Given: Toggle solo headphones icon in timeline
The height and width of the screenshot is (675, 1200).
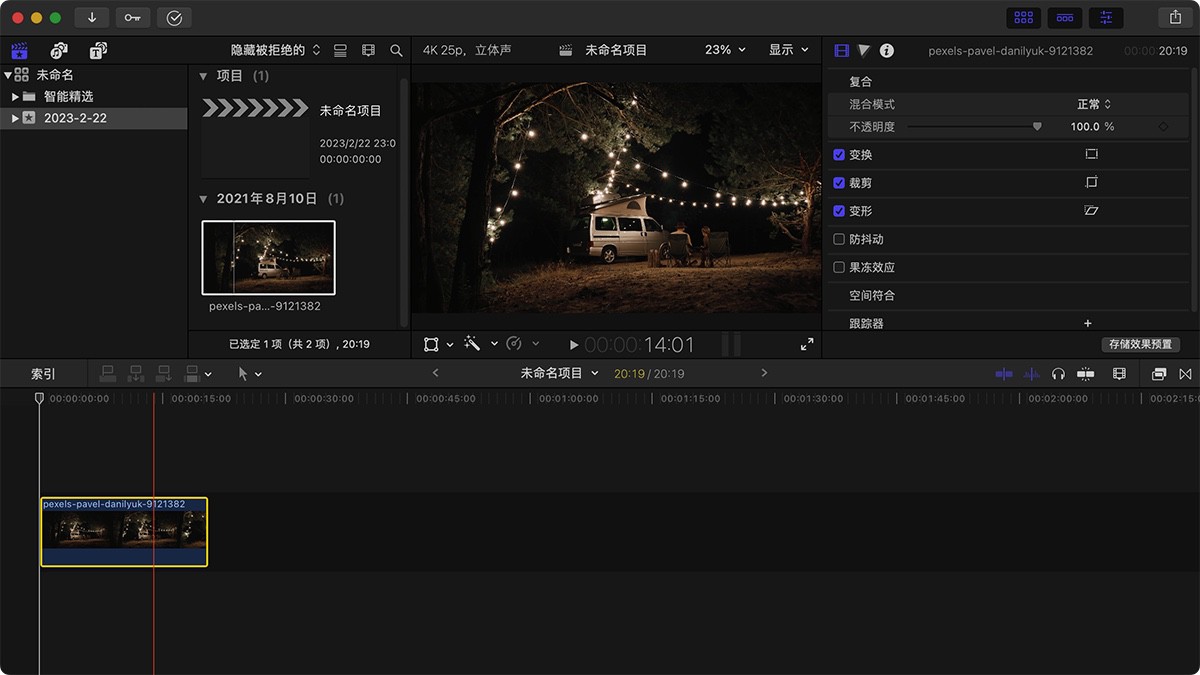Looking at the screenshot, I should click(x=1058, y=374).
